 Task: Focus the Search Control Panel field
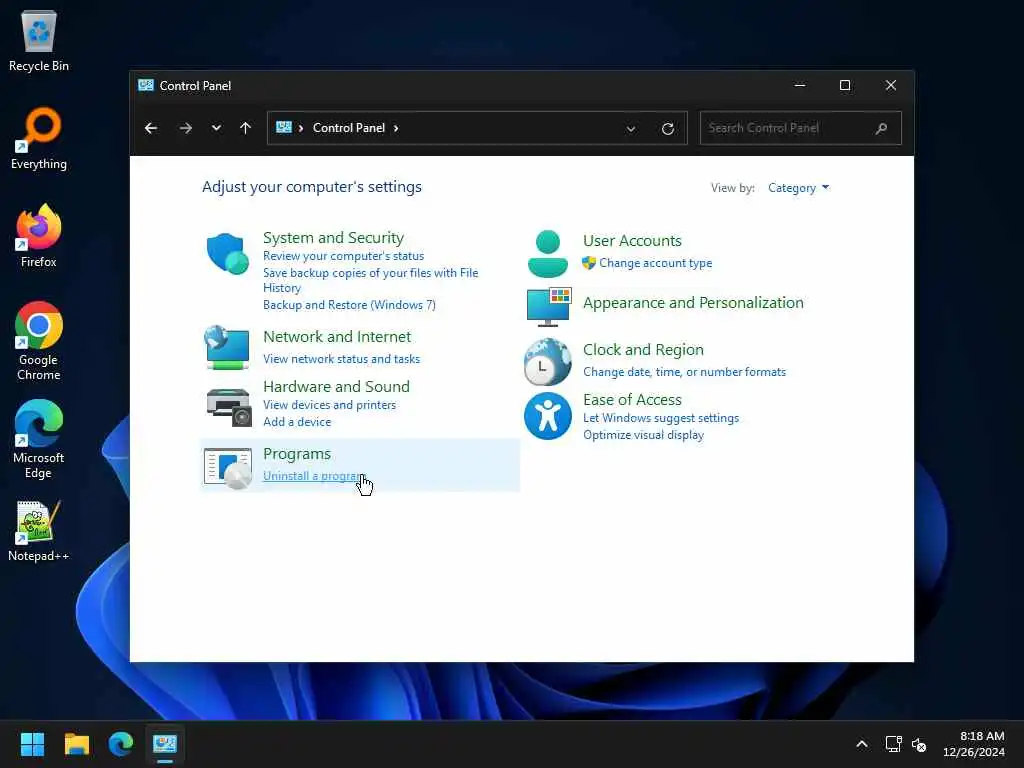pyautogui.click(x=800, y=128)
